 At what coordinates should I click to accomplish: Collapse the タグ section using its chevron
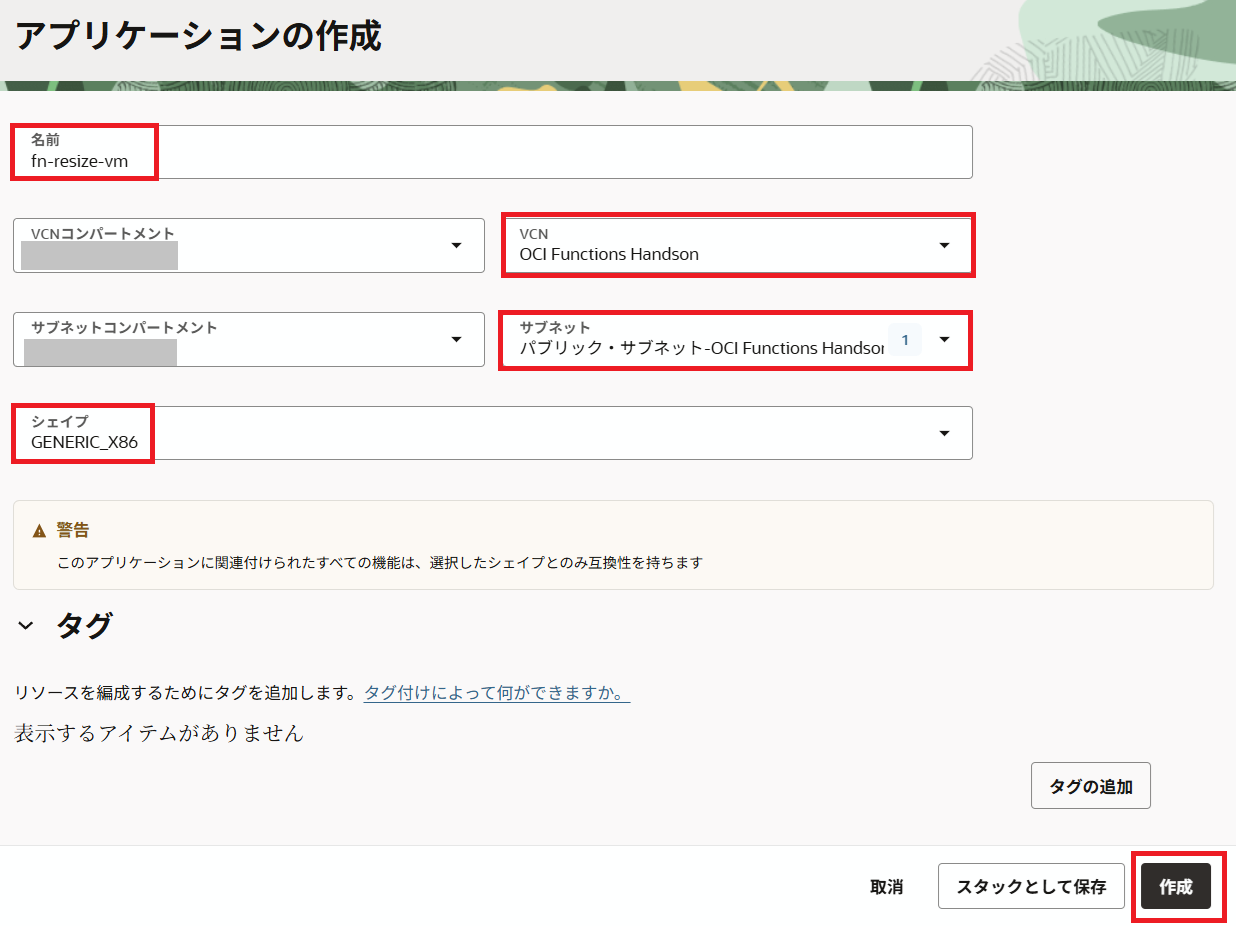(26, 626)
